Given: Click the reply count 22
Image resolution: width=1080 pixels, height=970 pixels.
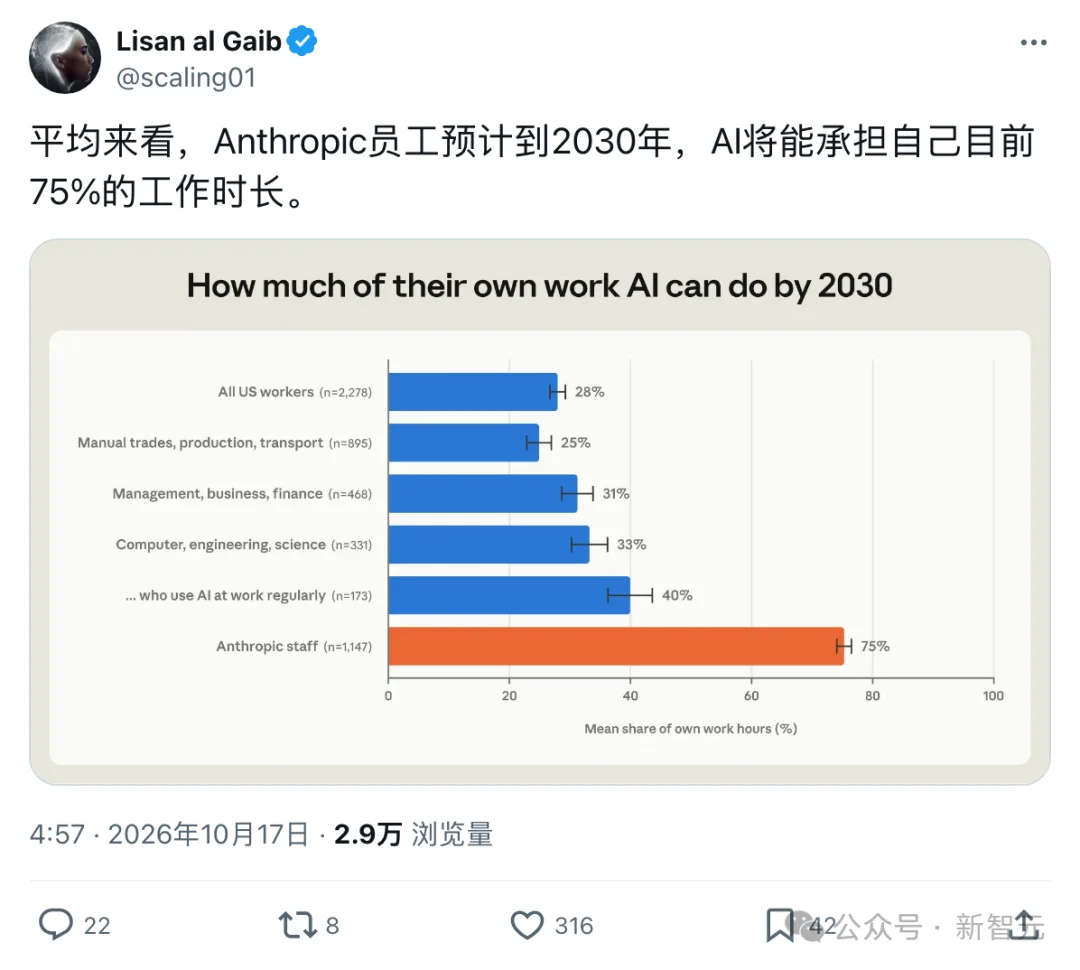Looking at the screenshot, I should [x=97, y=925].
